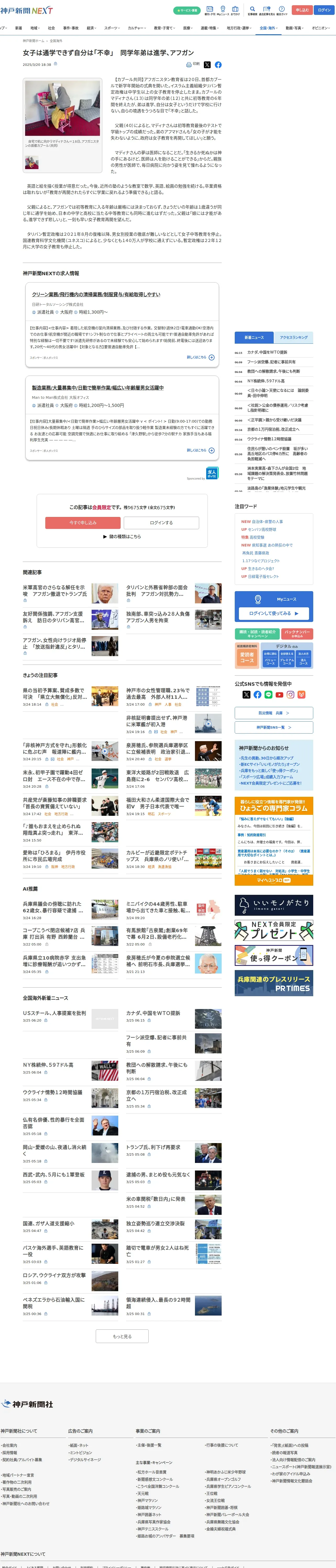Image resolution: width=336 pixels, height=1568 pixels.
Task: Share article on X icon
Action: tap(207, 65)
